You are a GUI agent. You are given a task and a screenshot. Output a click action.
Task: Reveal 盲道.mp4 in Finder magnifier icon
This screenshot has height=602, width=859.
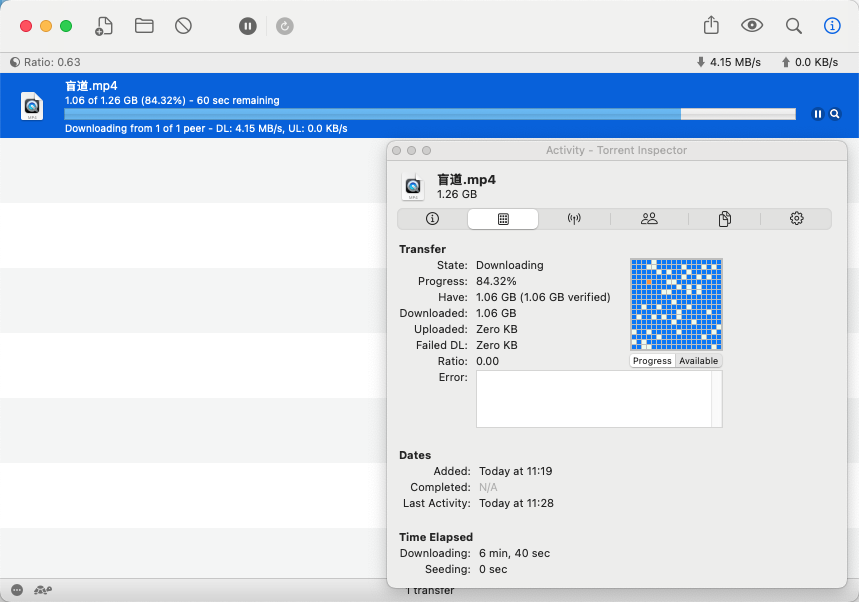click(x=835, y=114)
